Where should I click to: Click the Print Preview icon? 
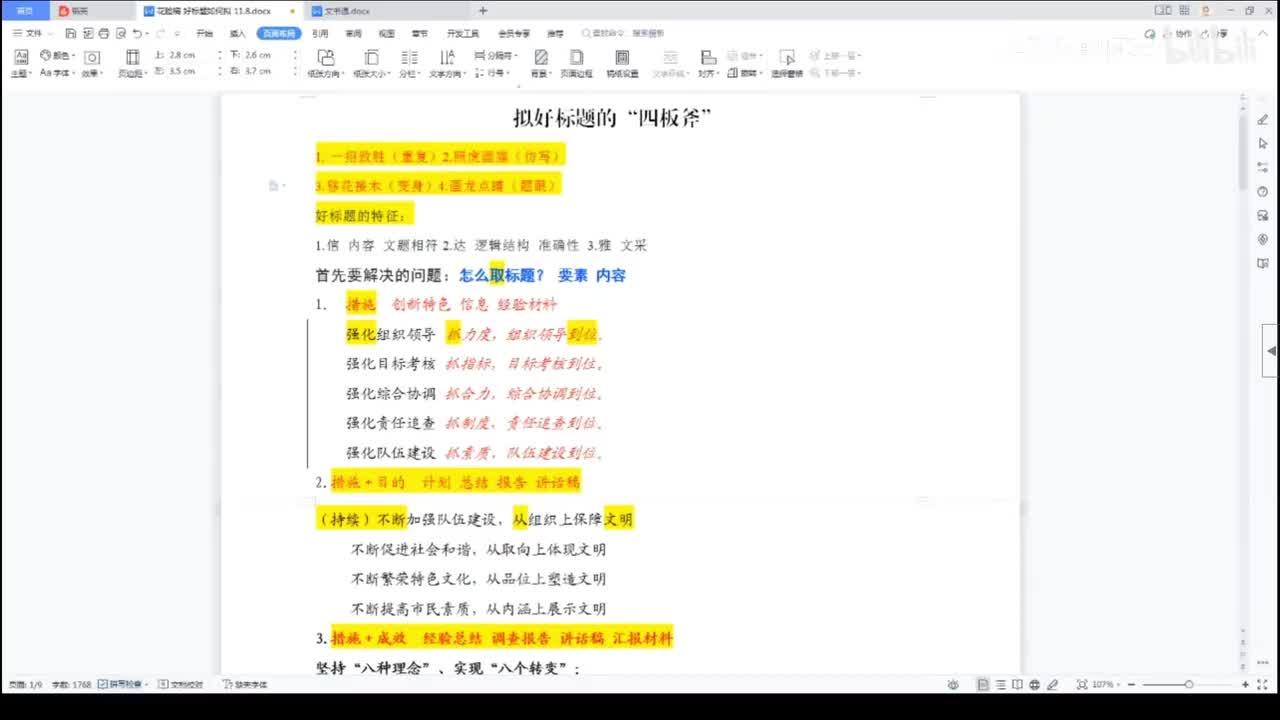[121, 33]
